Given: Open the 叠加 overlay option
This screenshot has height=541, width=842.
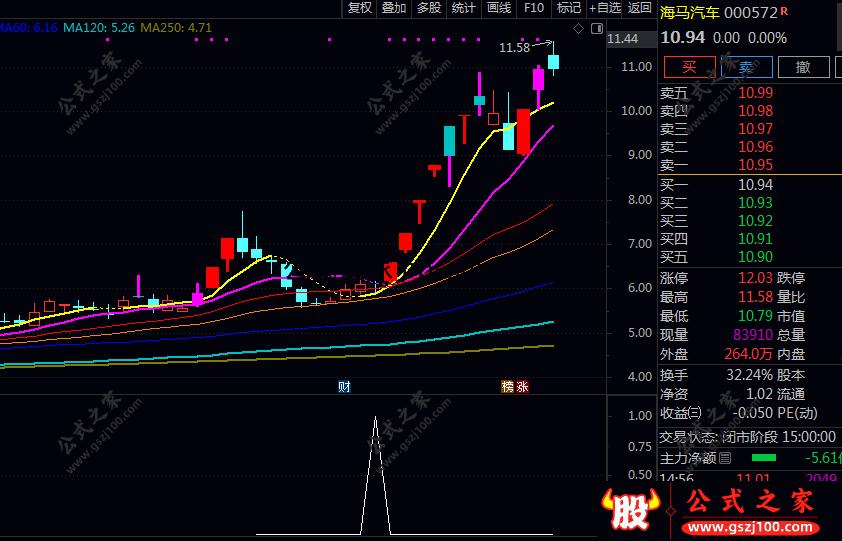Looking at the screenshot, I should click(394, 8).
